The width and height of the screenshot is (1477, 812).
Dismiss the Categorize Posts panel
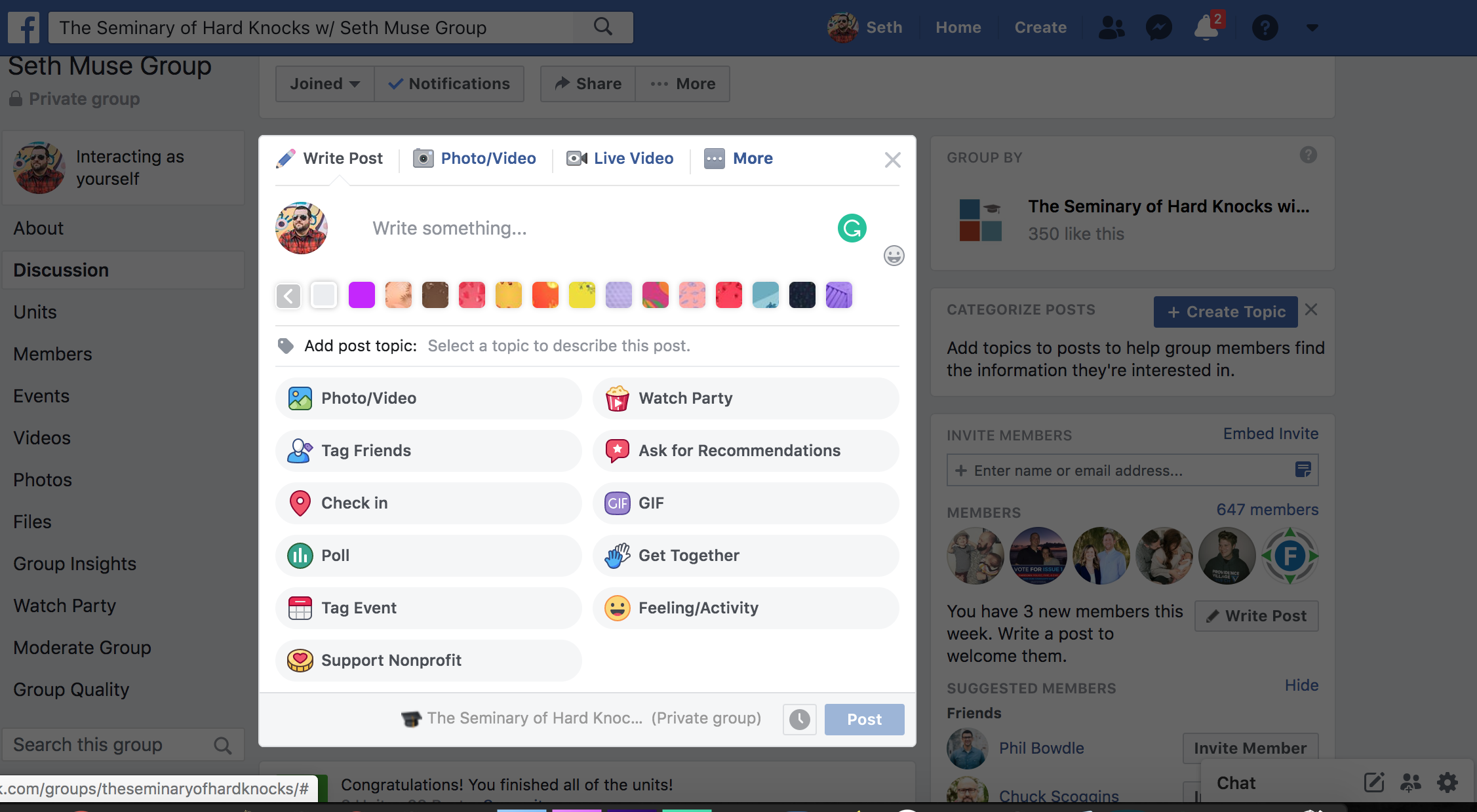click(x=1310, y=310)
